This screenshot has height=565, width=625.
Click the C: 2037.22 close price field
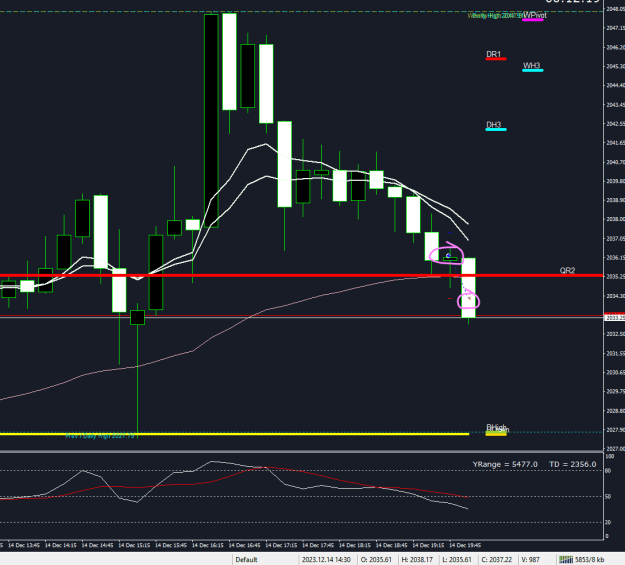497,559
